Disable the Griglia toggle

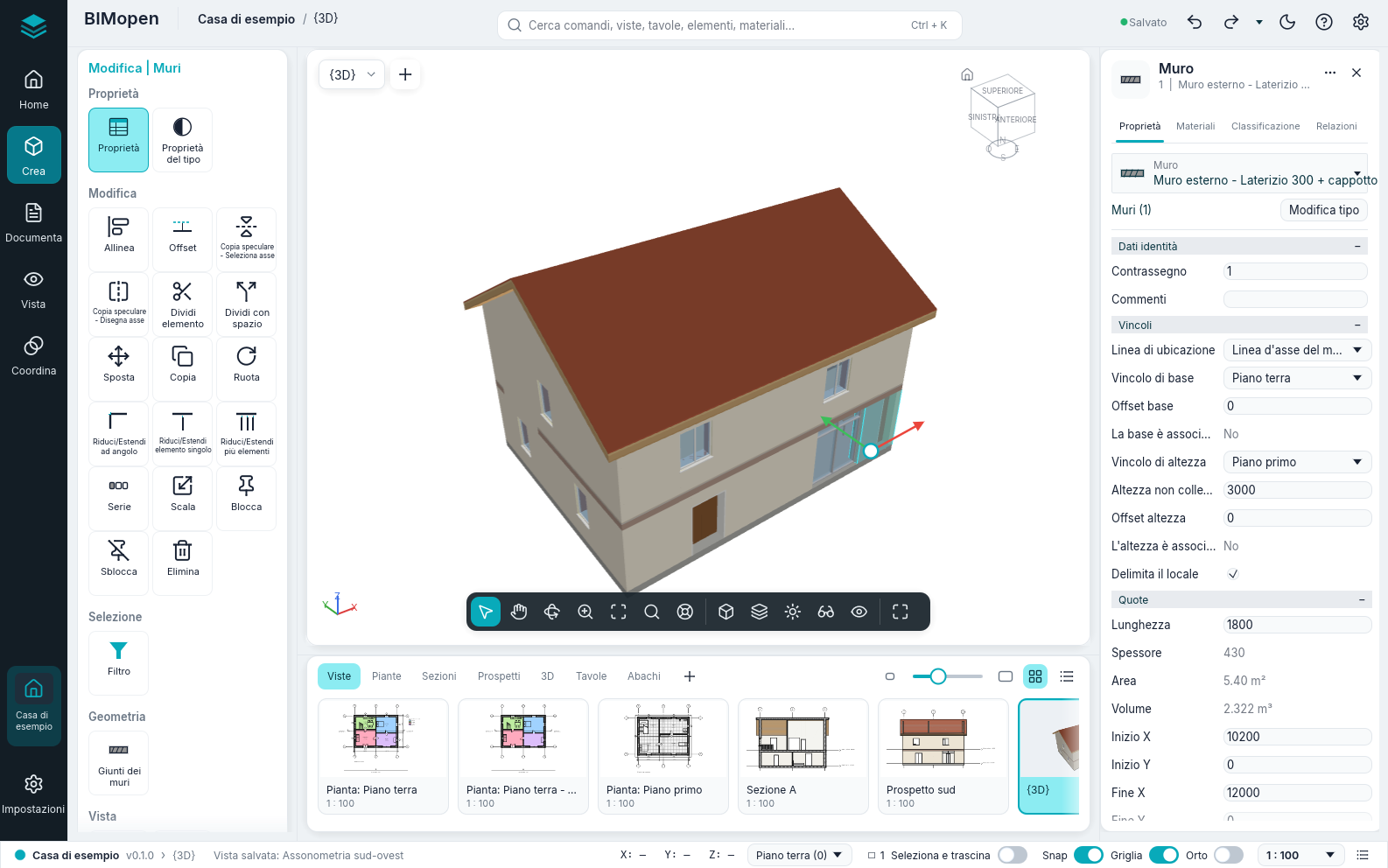(x=1163, y=855)
